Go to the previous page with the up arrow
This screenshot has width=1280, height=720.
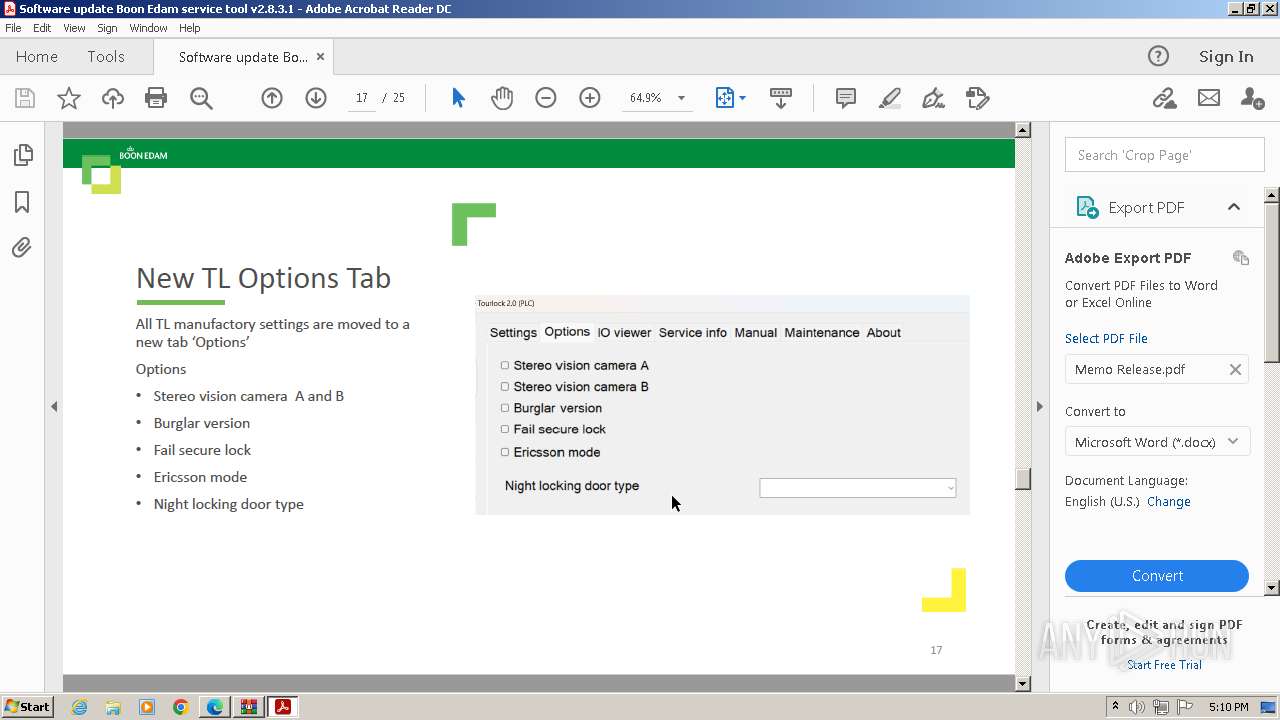point(272,98)
